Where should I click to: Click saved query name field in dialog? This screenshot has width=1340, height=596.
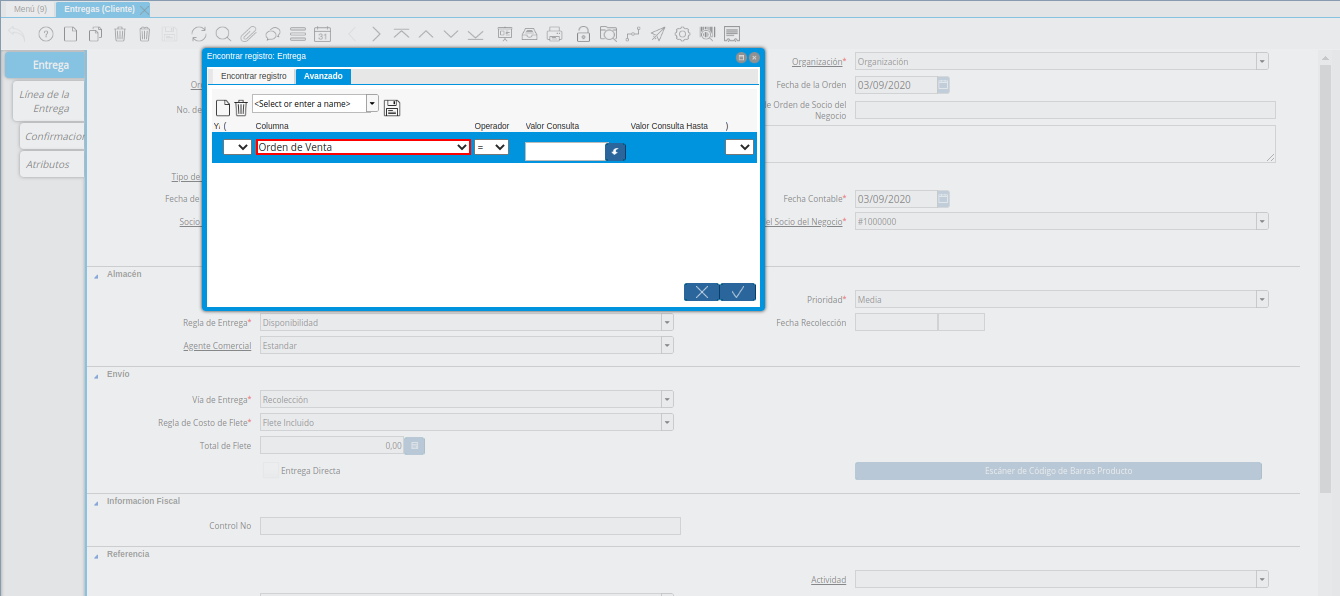click(309, 103)
